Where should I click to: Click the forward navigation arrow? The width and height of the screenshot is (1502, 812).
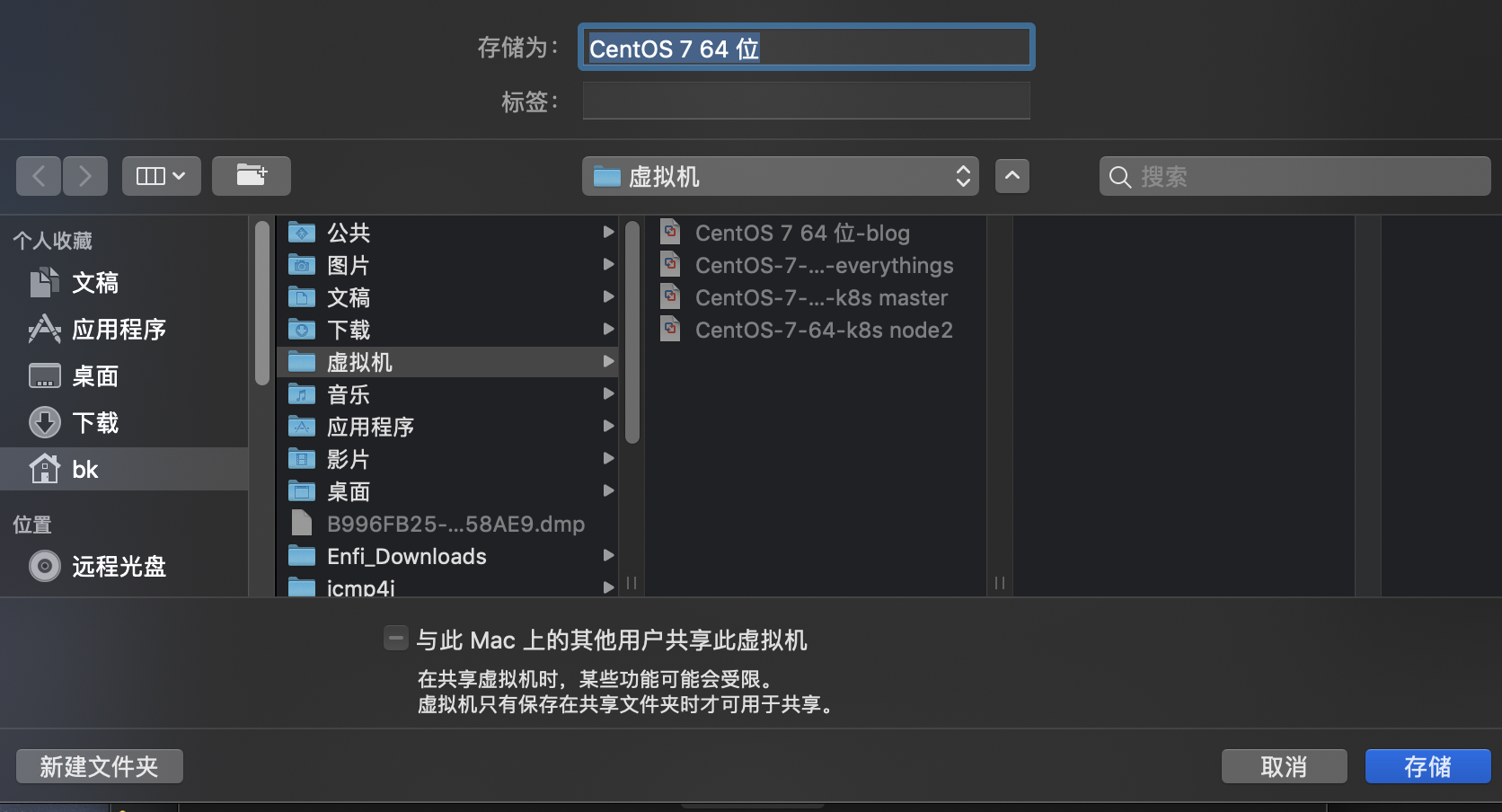[85, 176]
